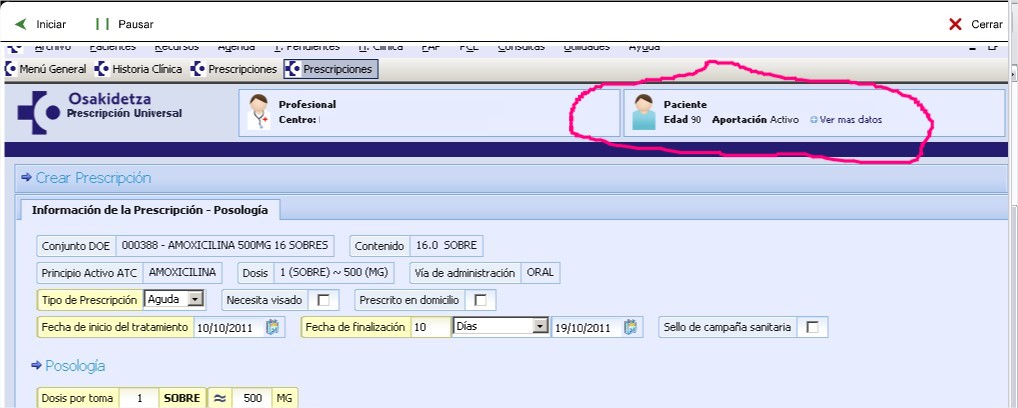Collapse the Crear Prescripción section

26,178
